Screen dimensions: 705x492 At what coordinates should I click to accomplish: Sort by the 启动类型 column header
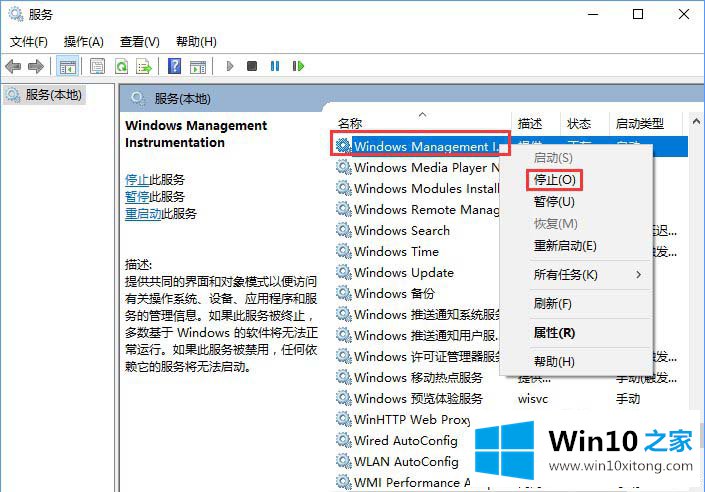[639, 123]
